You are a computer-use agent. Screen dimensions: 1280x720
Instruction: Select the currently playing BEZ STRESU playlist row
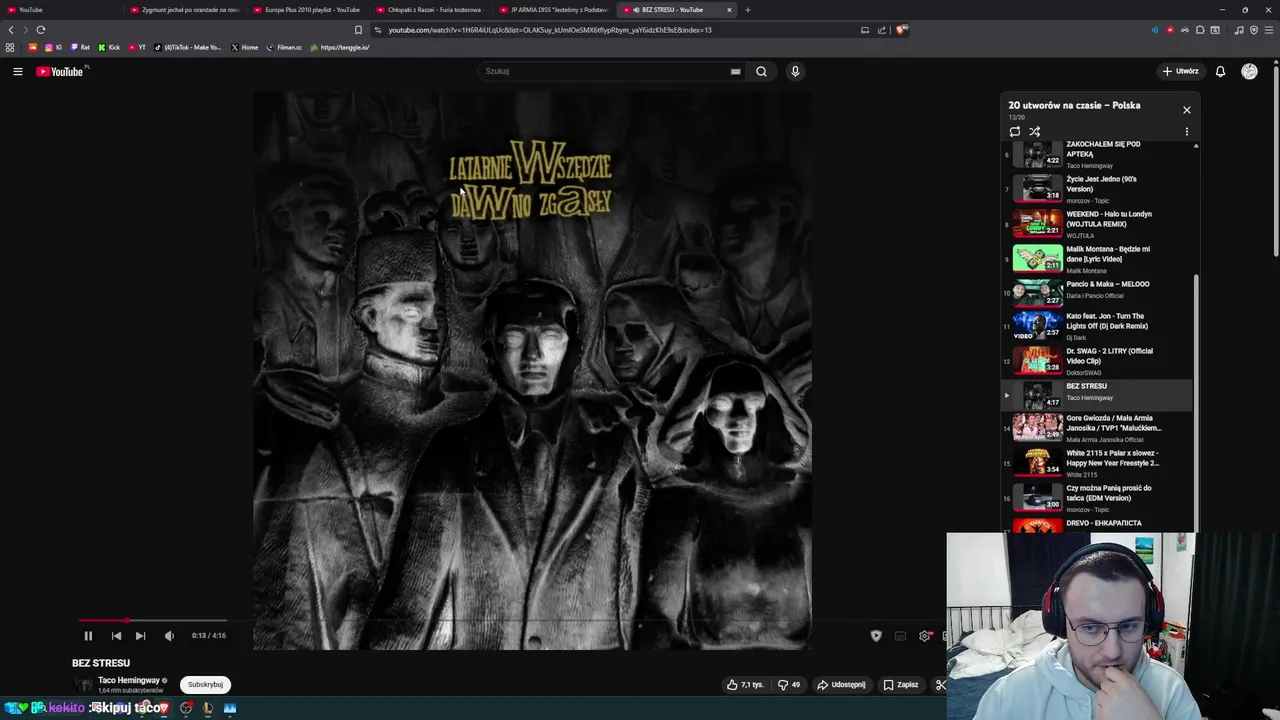click(1098, 395)
